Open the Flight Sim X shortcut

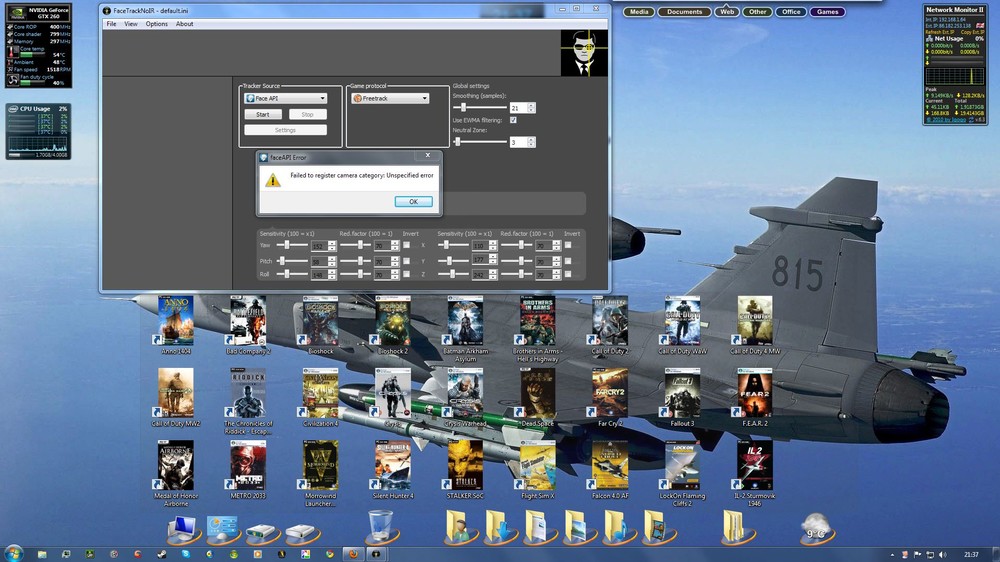[x=538, y=470]
